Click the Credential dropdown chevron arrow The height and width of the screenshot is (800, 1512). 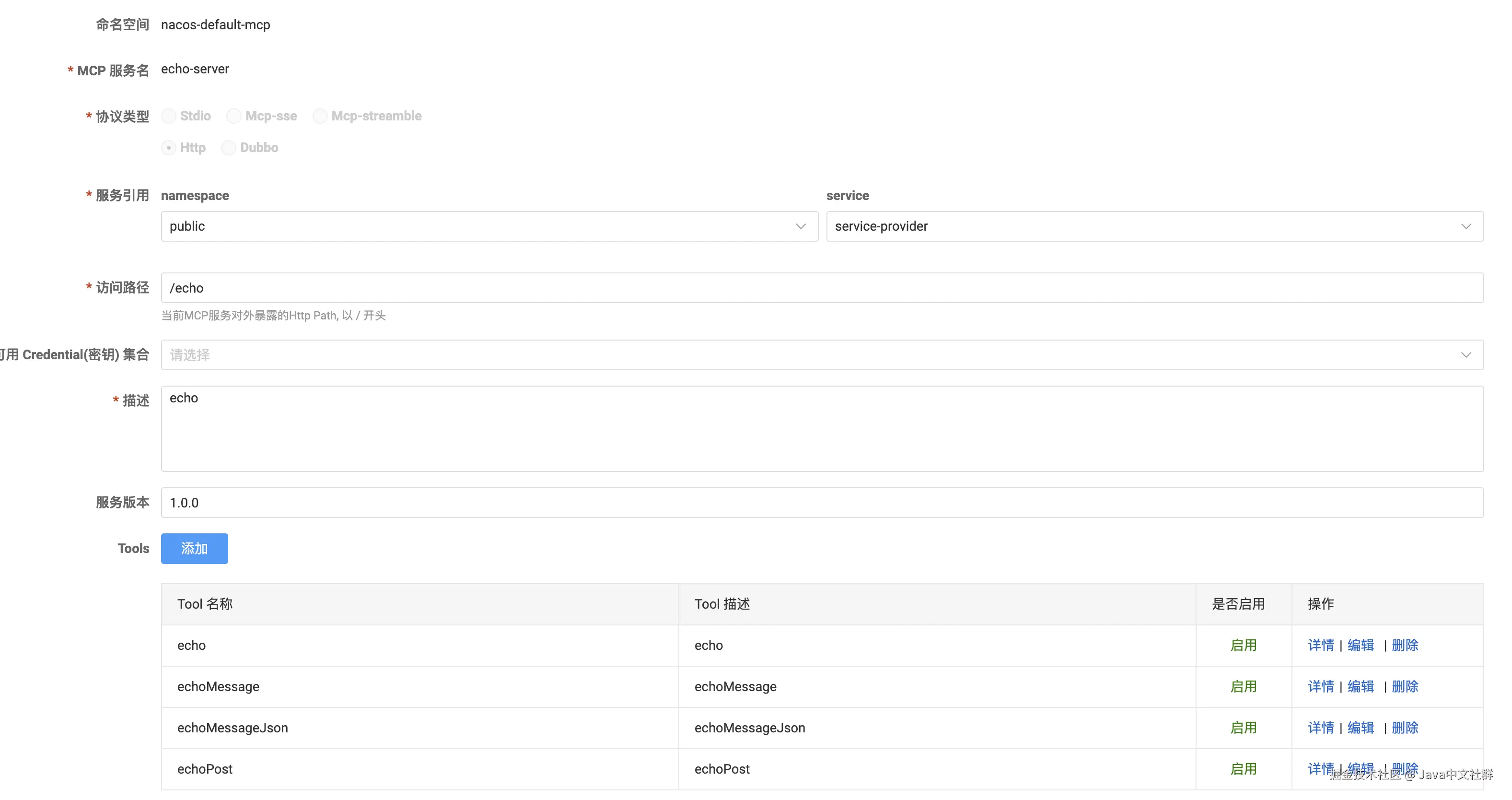(x=1465, y=355)
